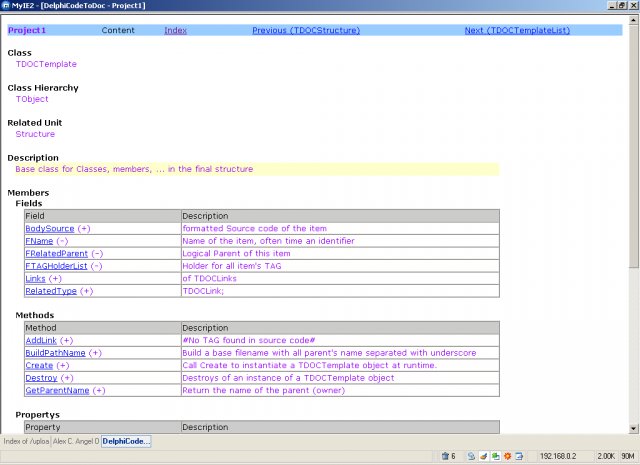Click the orange gear icon in status bar

[x=508, y=456]
